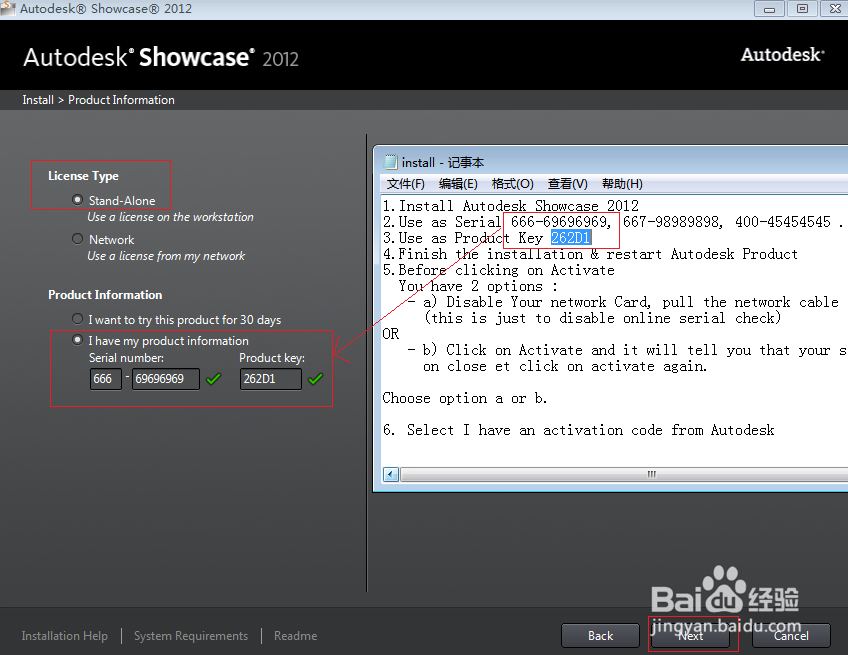Click the serial number field containing 69696969
This screenshot has width=848, height=655.
point(165,379)
